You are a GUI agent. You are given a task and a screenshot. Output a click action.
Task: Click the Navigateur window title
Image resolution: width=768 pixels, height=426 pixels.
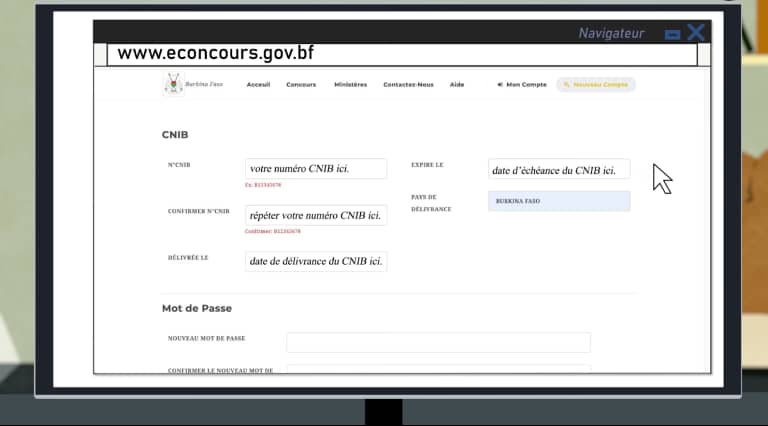coord(611,33)
